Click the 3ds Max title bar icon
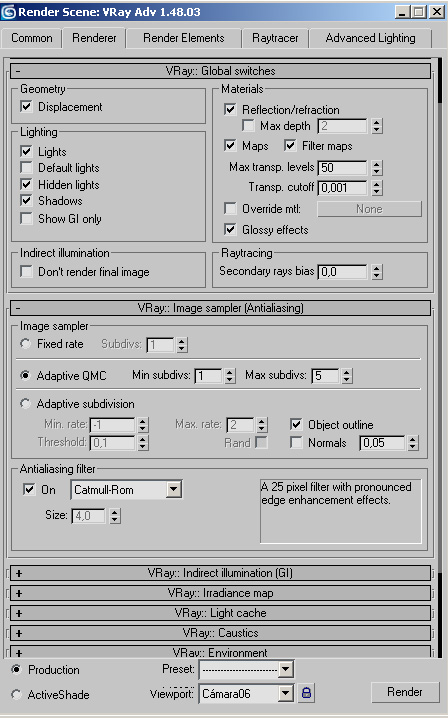Image resolution: width=448 pixels, height=718 pixels. coord(8,12)
